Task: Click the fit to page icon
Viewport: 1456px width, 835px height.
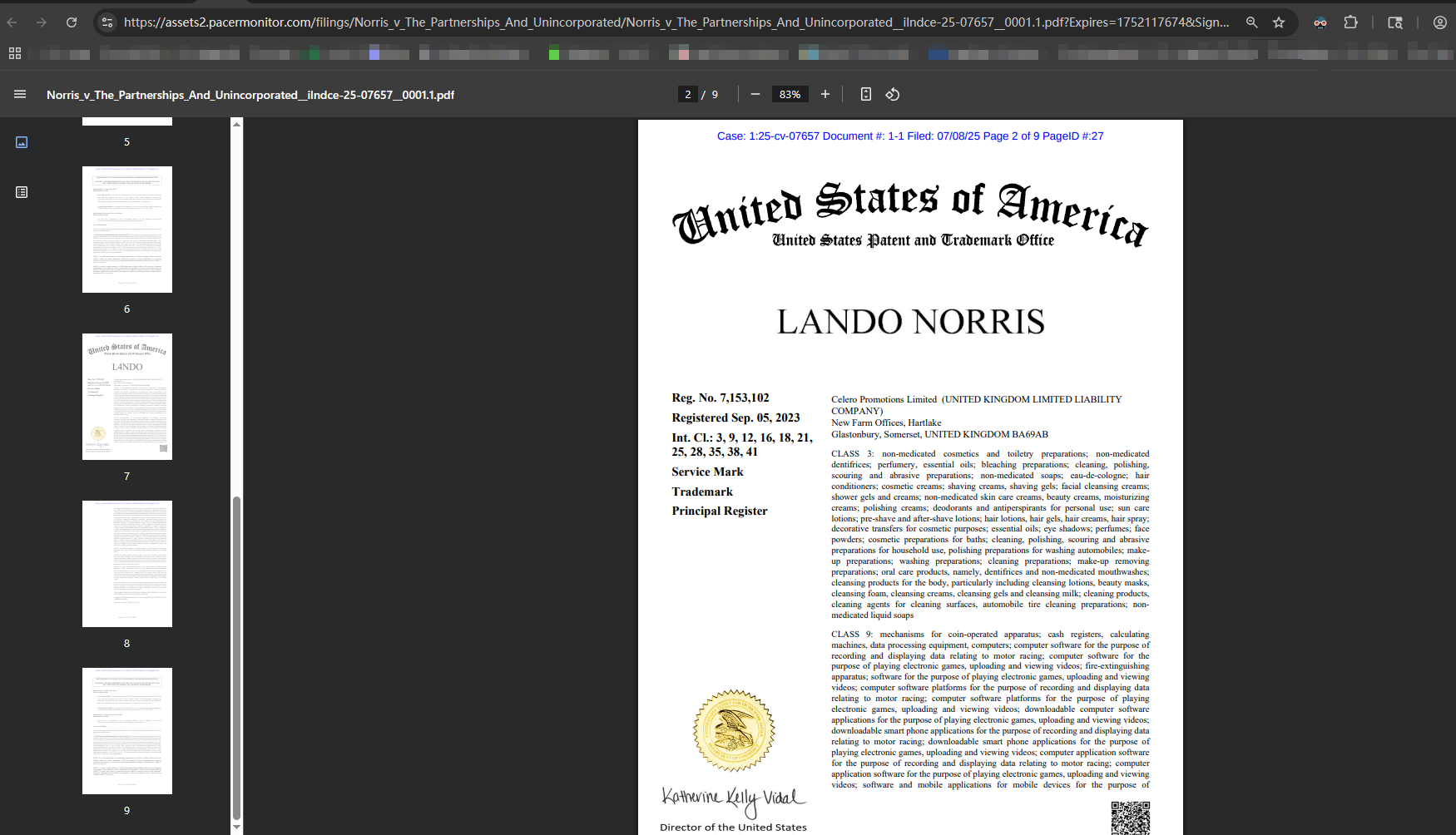Action: [866, 95]
